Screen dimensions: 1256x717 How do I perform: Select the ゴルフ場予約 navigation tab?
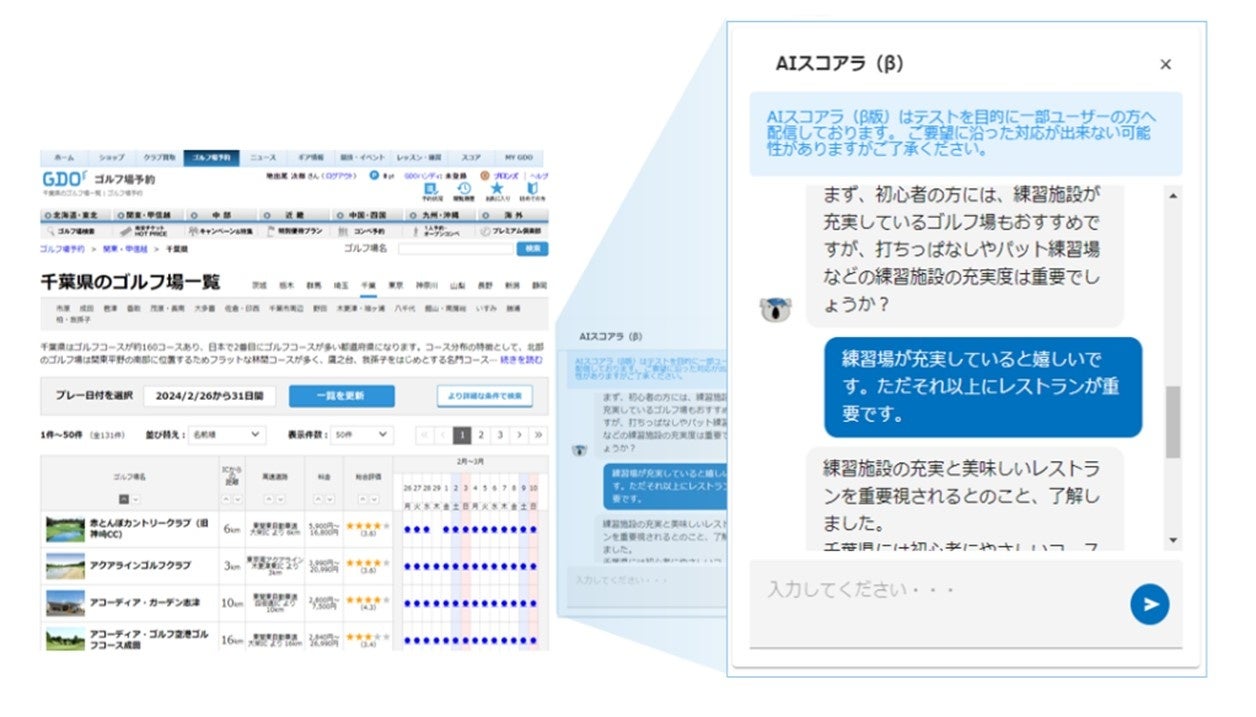211,158
